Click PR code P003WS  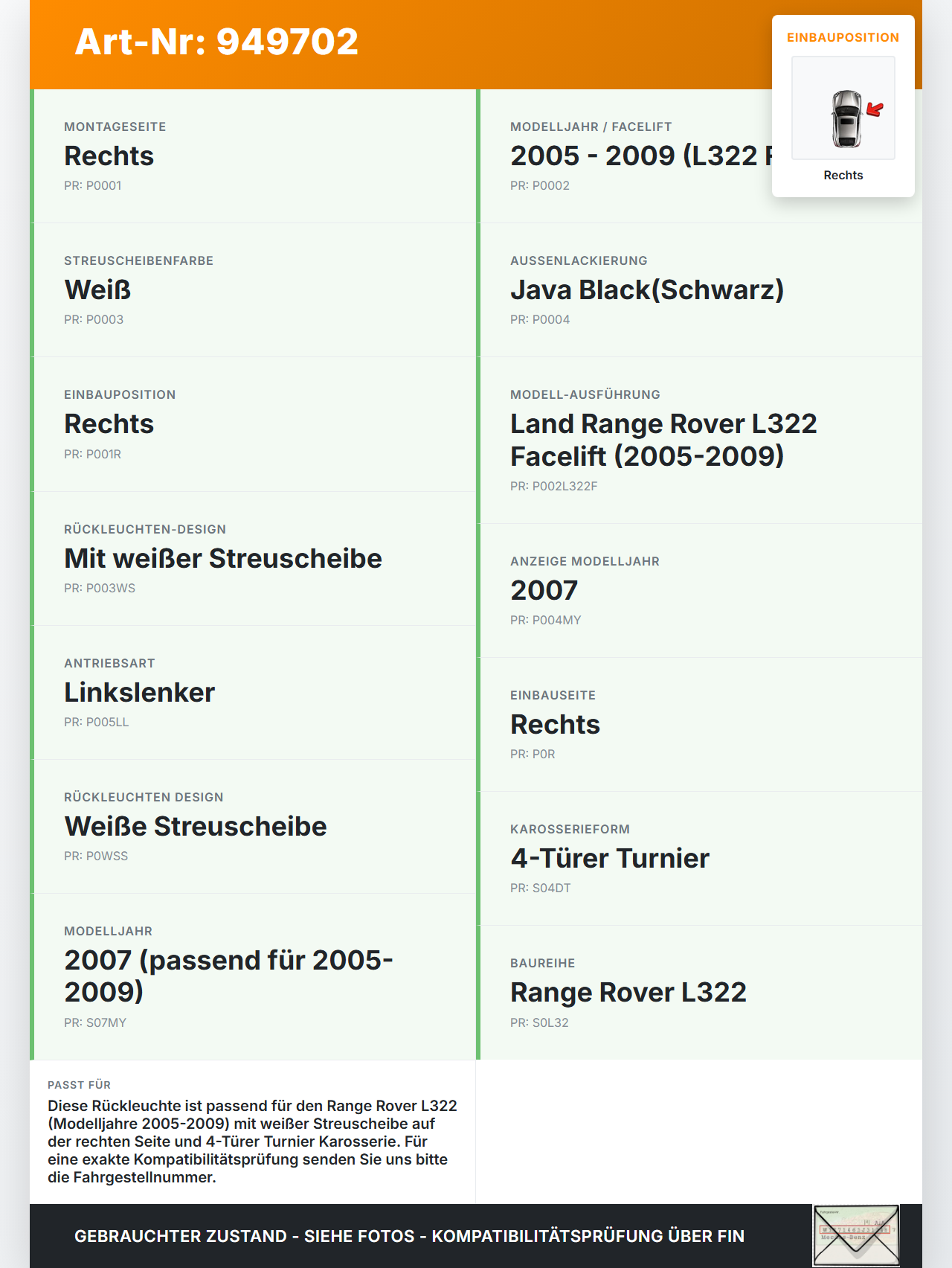click(100, 588)
